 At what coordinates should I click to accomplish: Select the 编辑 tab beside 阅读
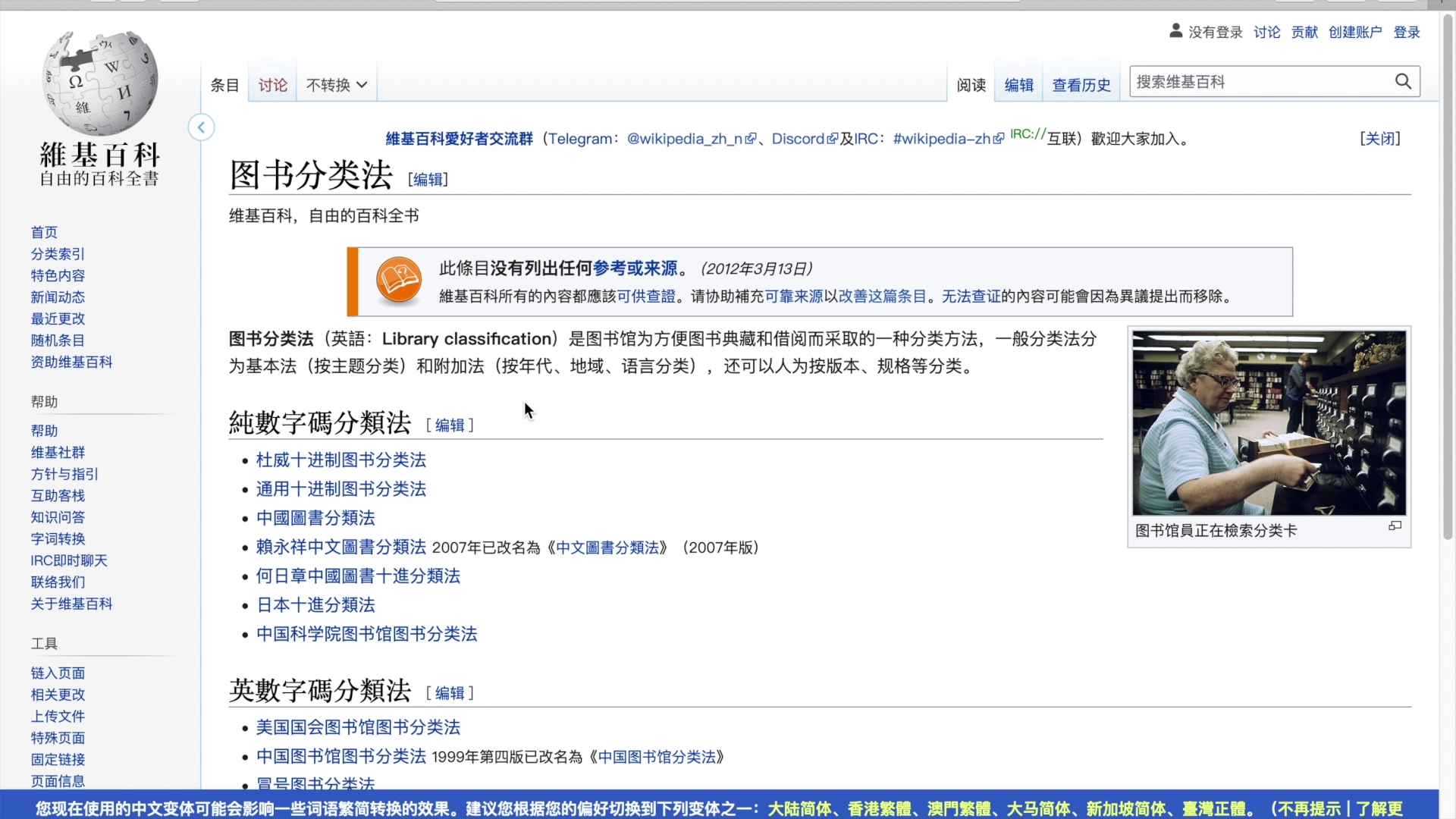click(1018, 85)
